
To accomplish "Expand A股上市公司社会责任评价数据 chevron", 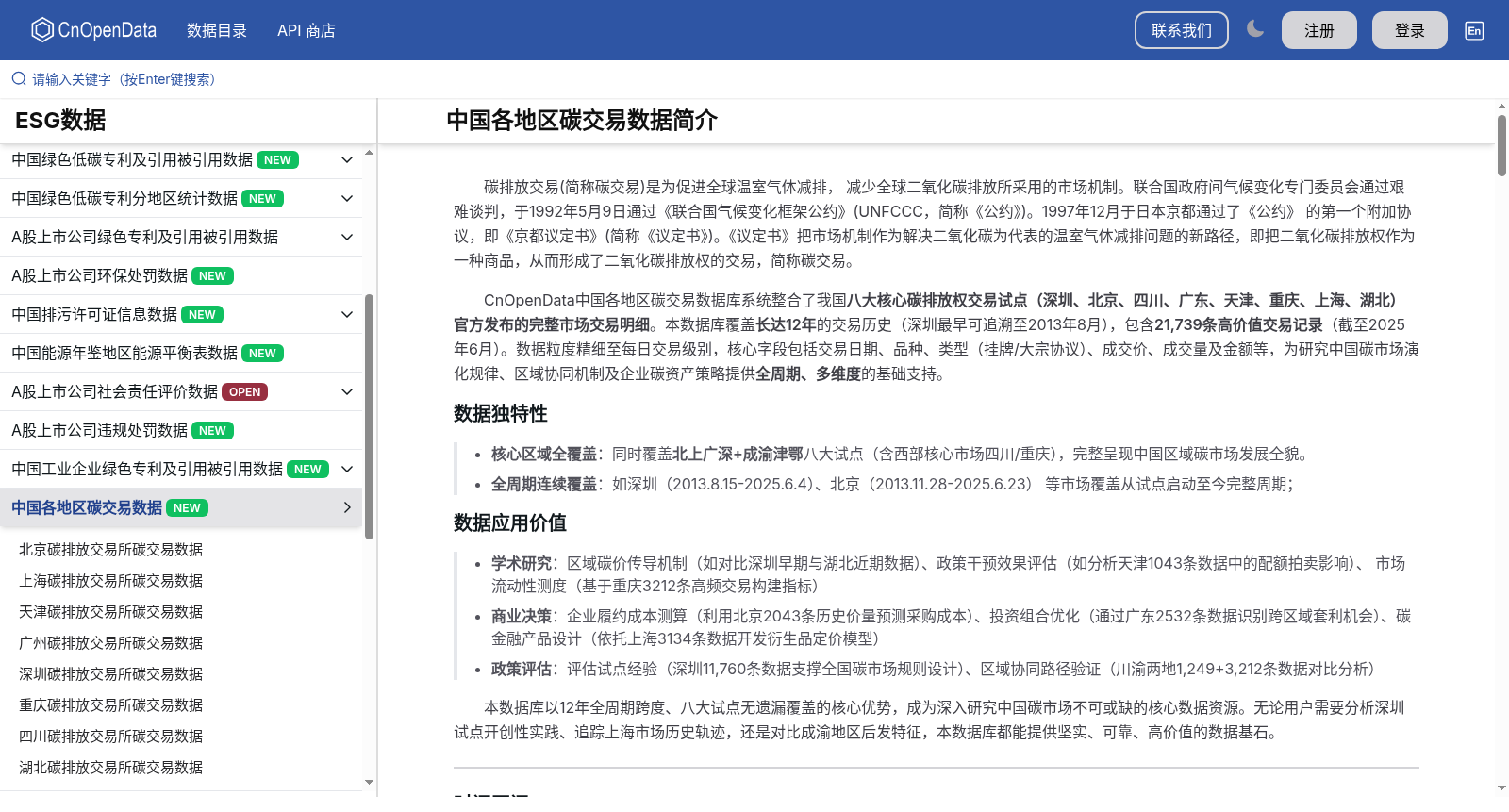I will [x=347, y=392].
